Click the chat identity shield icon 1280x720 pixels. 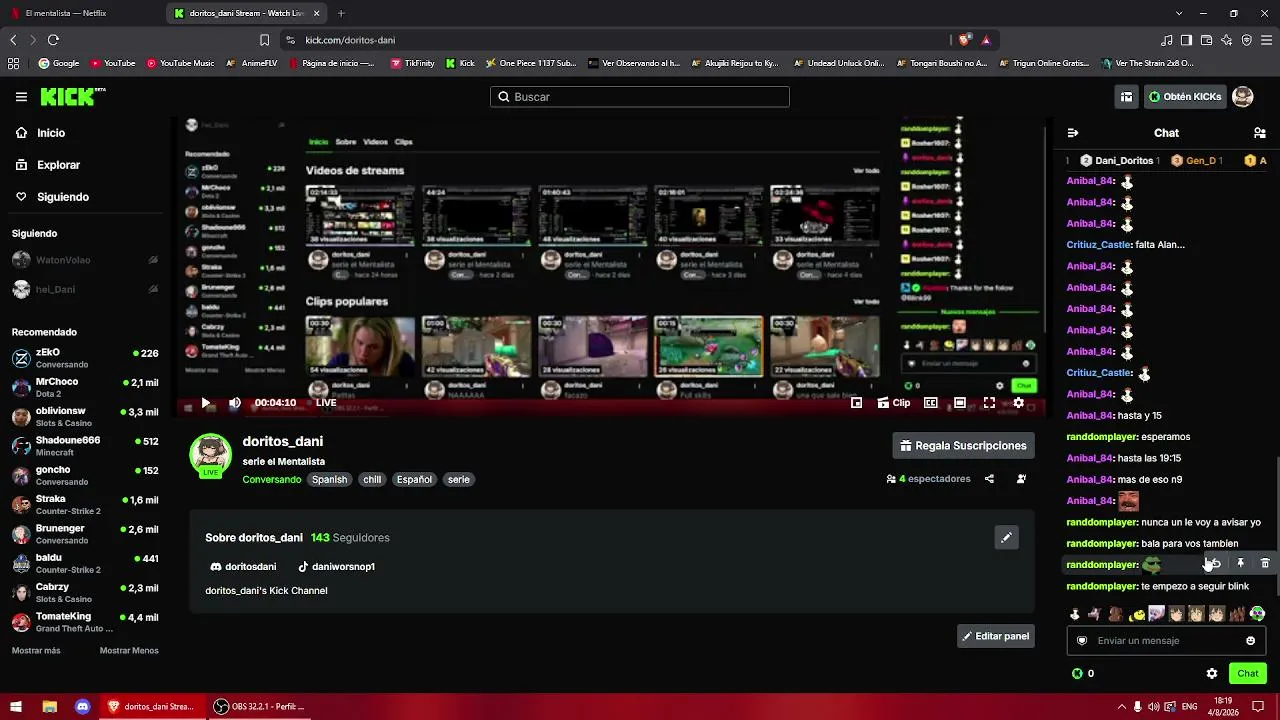coord(1082,641)
